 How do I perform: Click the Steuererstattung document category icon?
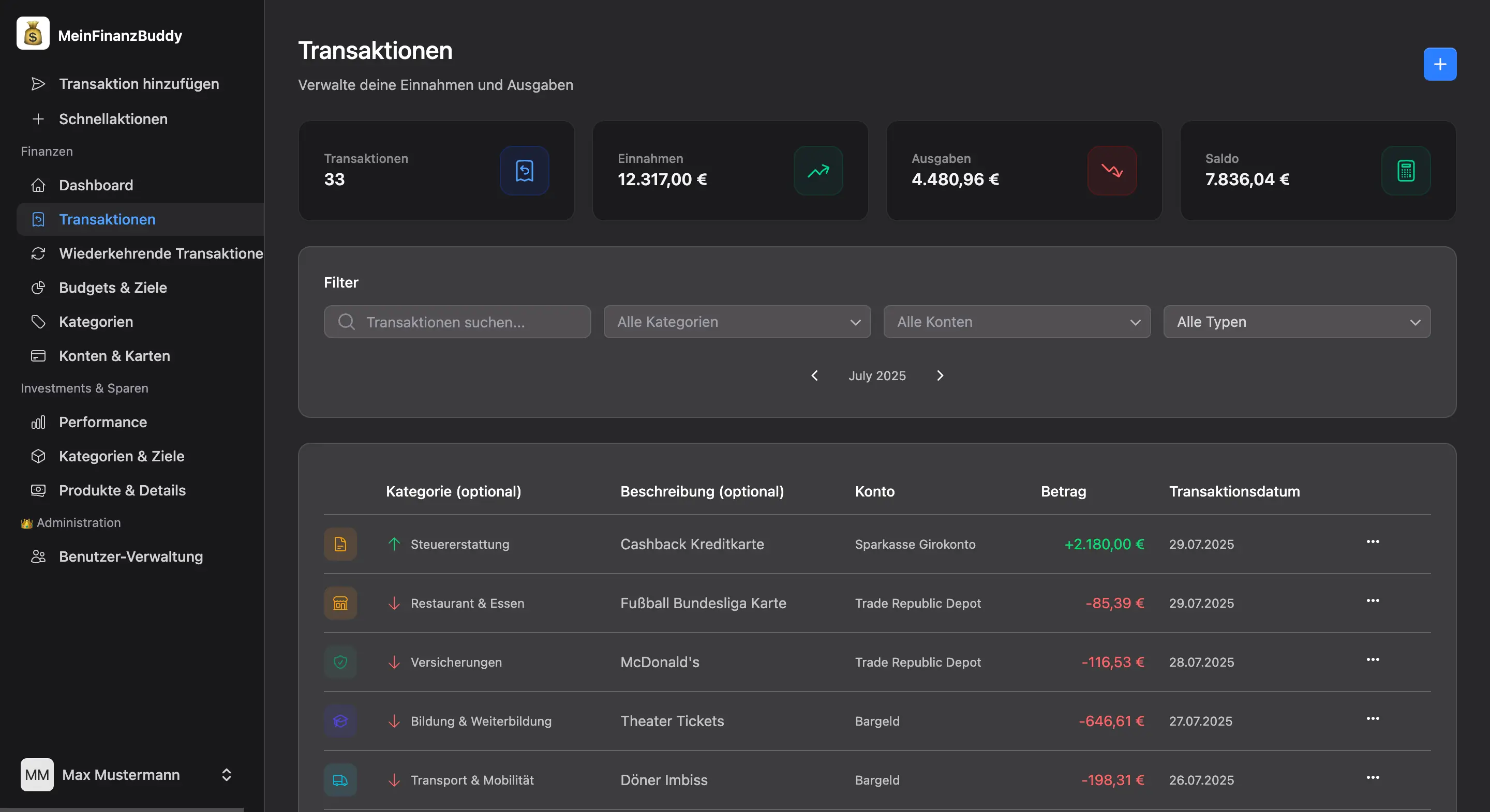[x=340, y=544]
